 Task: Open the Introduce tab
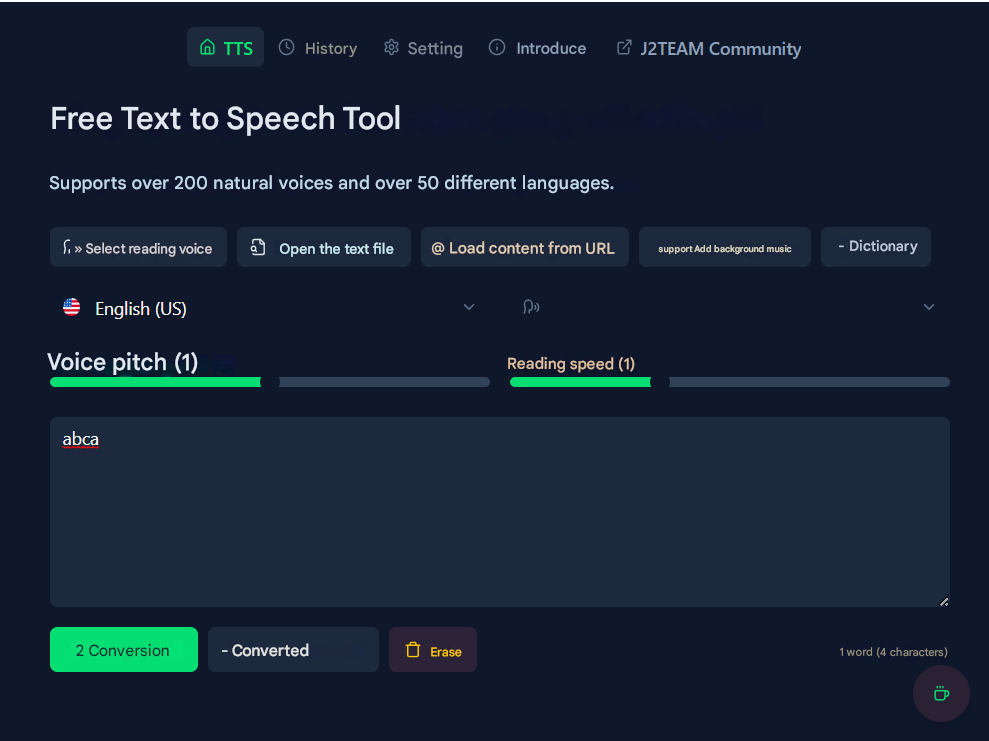coord(538,48)
